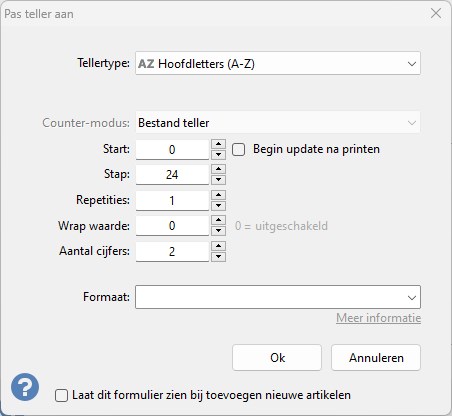Decrease the Start value with down arrow
This screenshot has height=416, width=452.
(218, 154)
